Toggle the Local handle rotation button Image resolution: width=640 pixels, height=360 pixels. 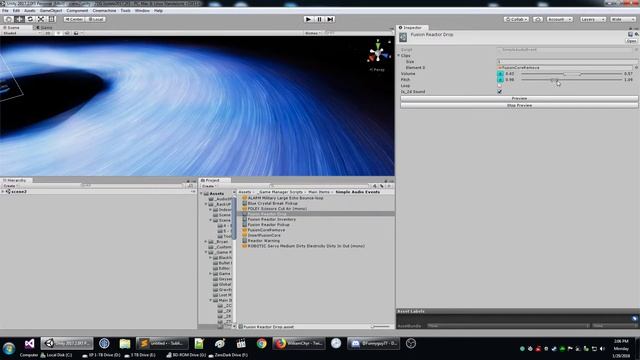96,19
